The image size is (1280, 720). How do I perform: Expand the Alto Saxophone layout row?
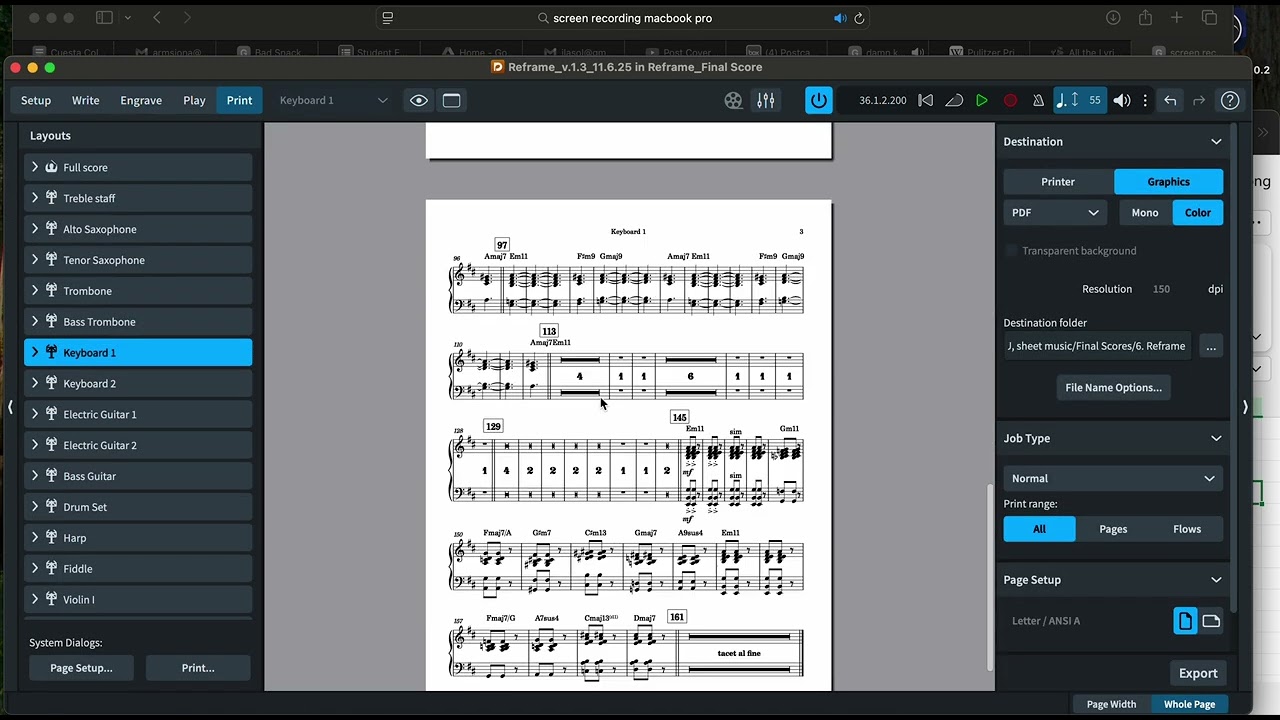click(35, 229)
